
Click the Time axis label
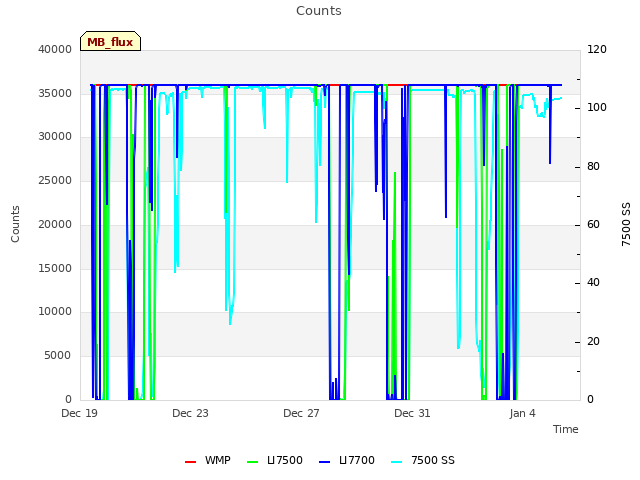(566, 429)
